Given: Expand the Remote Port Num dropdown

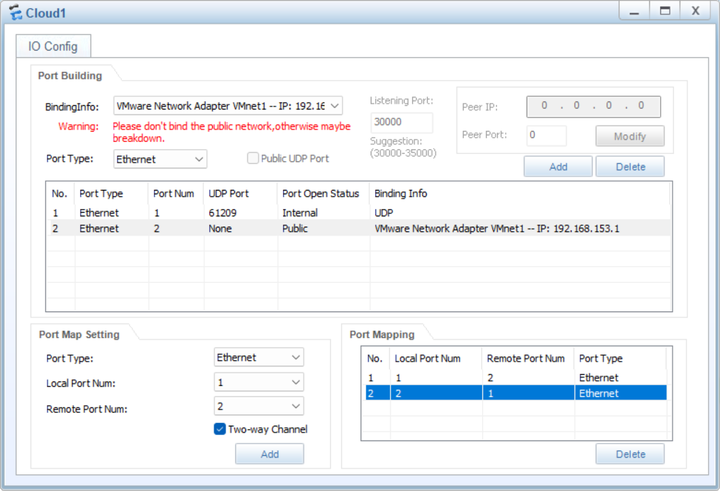Looking at the screenshot, I should [295, 406].
